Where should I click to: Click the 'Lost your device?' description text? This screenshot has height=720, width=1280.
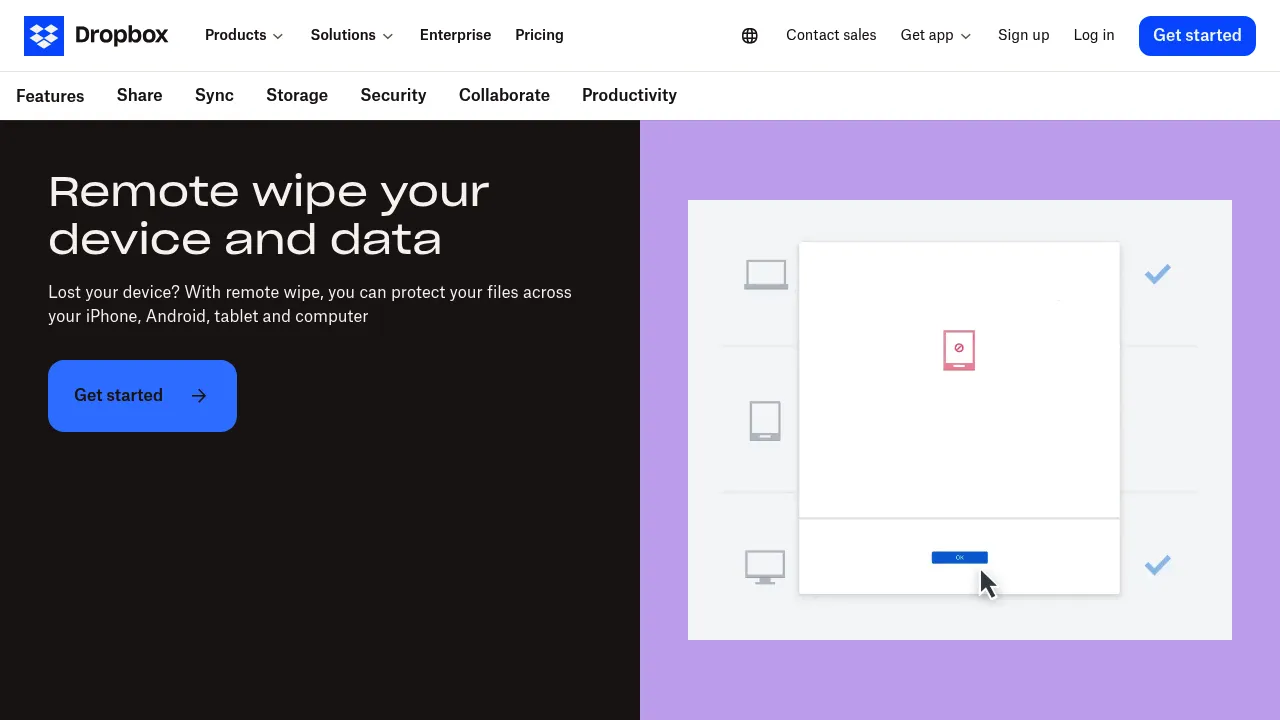pos(310,304)
